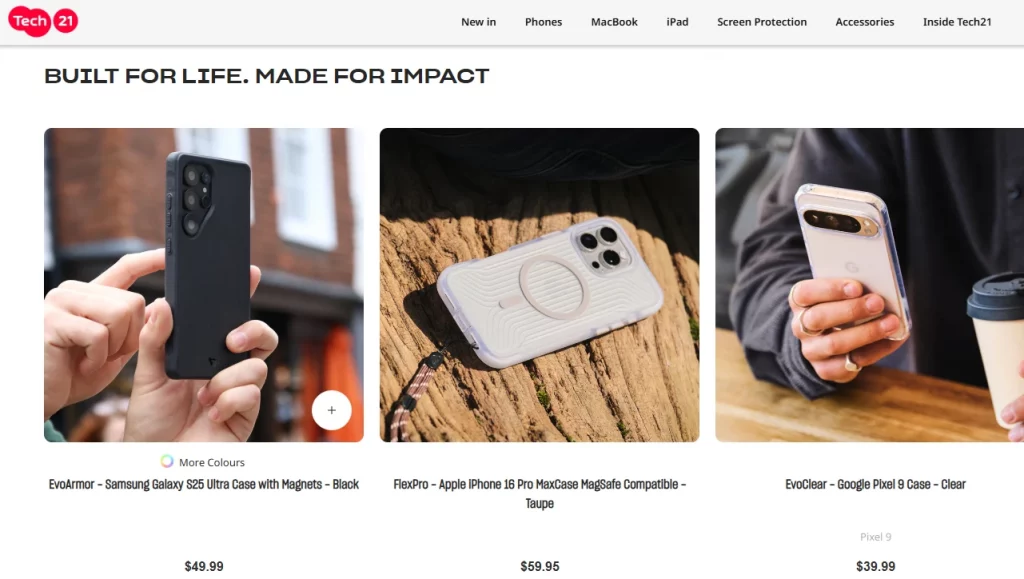Click the FlexPro iPhone 16 Pro Max title
This screenshot has height=579, width=1024.
click(539, 493)
